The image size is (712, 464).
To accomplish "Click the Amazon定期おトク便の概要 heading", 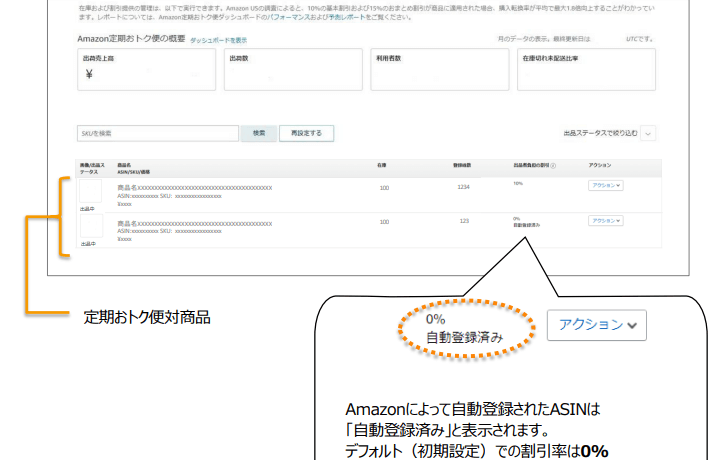I will 131,39.
